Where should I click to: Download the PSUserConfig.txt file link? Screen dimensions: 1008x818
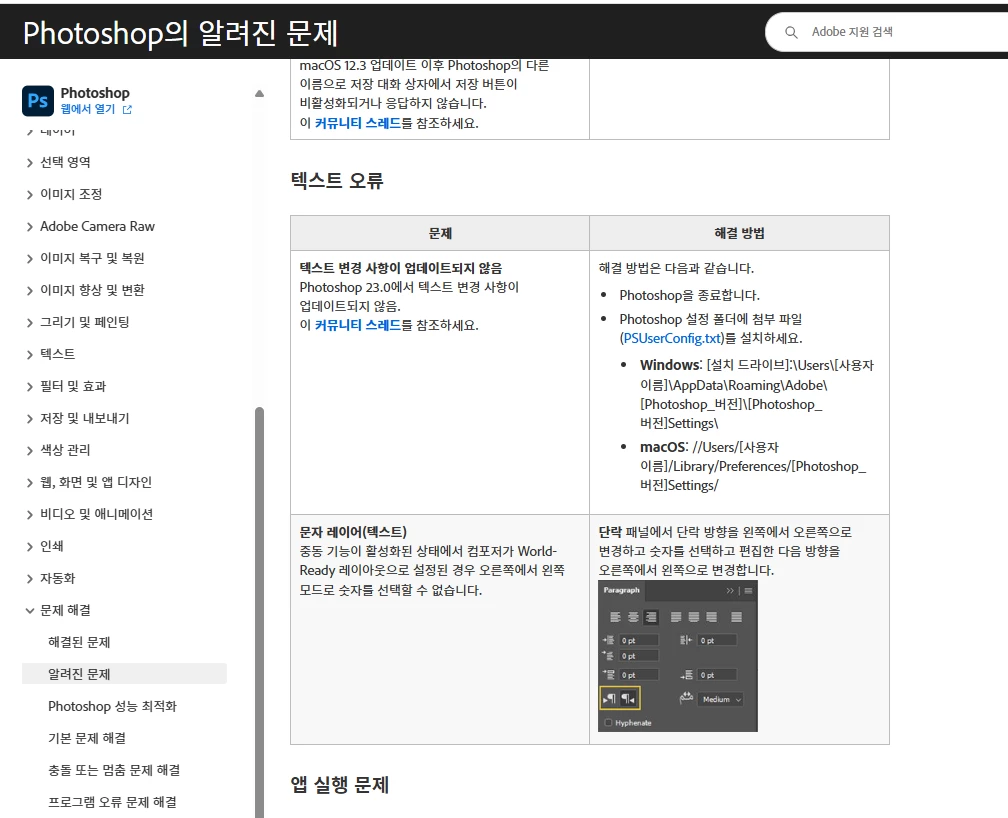point(672,338)
